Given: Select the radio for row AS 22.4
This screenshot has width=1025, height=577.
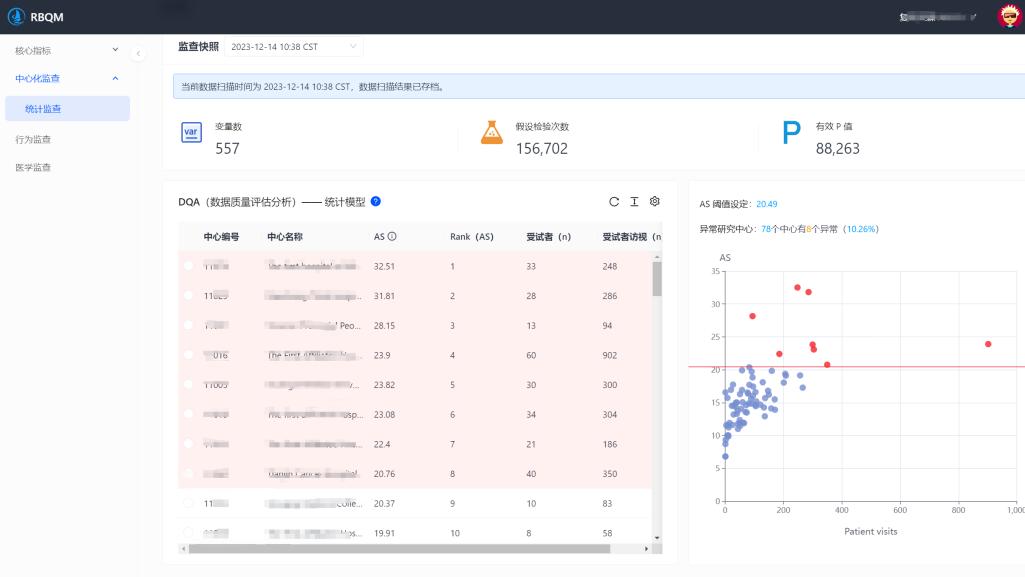Looking at the screenshot, I should point(188,444).
